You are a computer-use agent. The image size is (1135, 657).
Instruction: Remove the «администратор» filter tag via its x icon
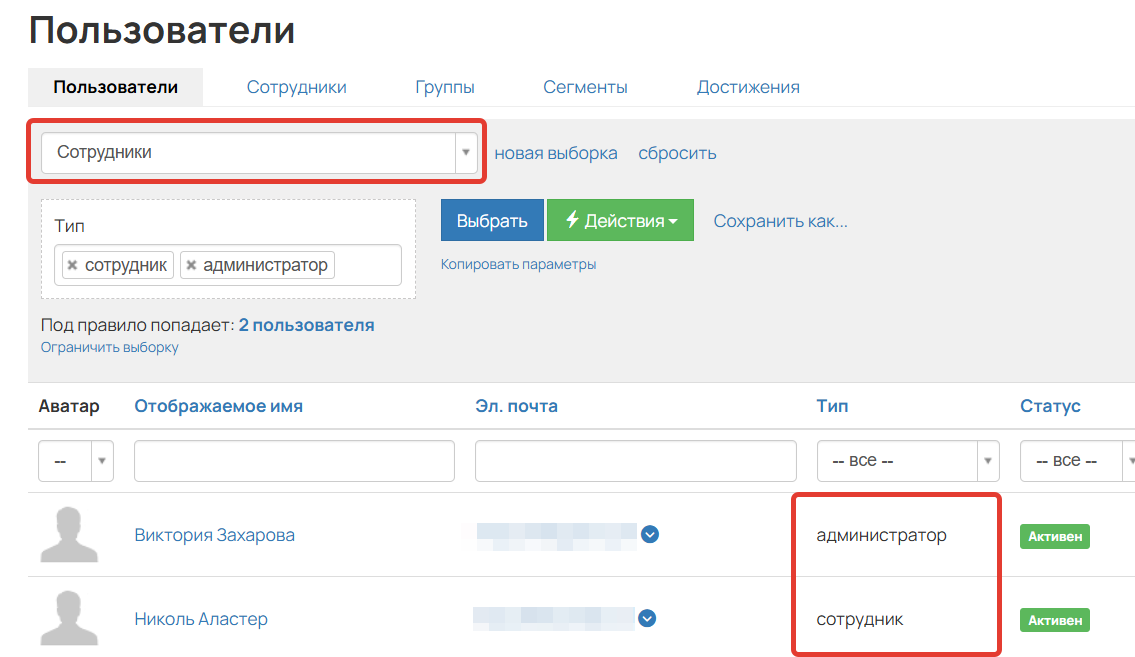pos(194,265)
